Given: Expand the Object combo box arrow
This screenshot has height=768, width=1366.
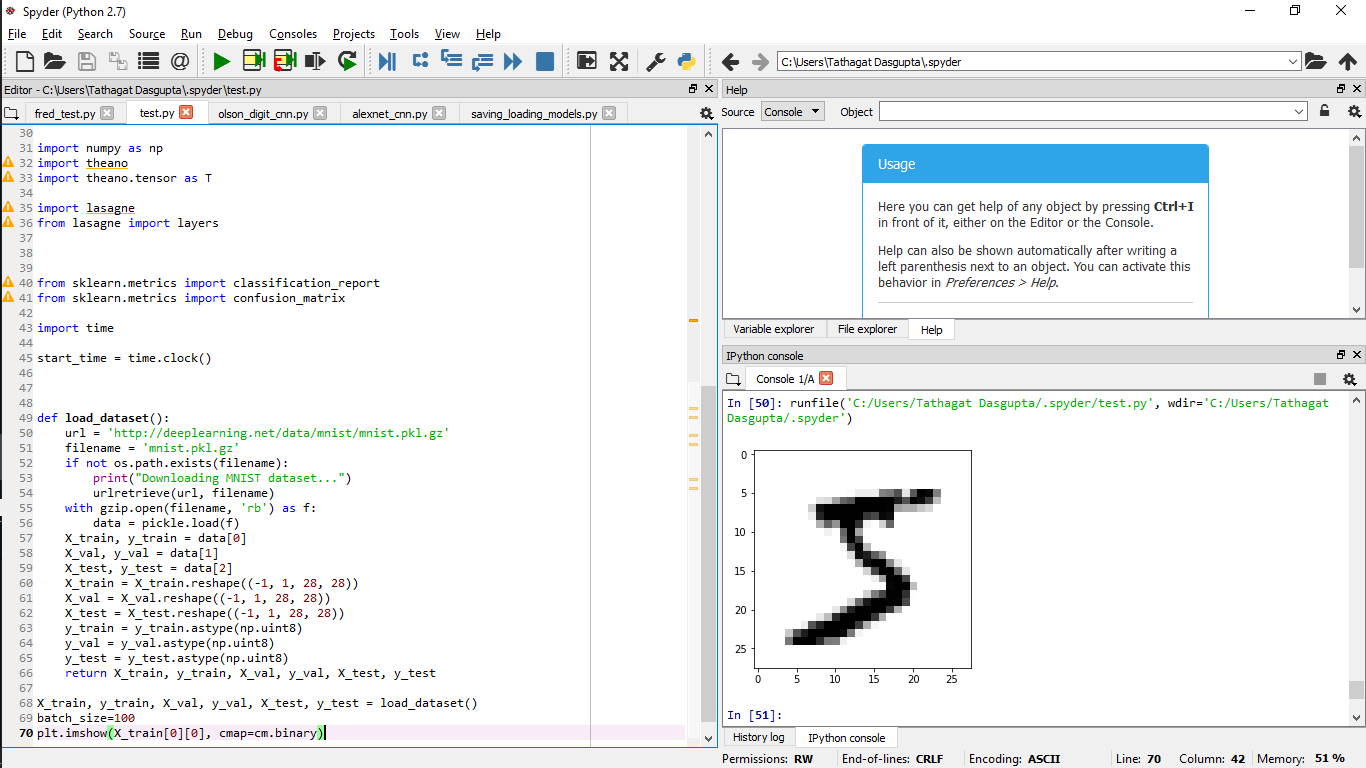Looking at the screenshot, I should pyautogui.click(x=1299, y=112).
